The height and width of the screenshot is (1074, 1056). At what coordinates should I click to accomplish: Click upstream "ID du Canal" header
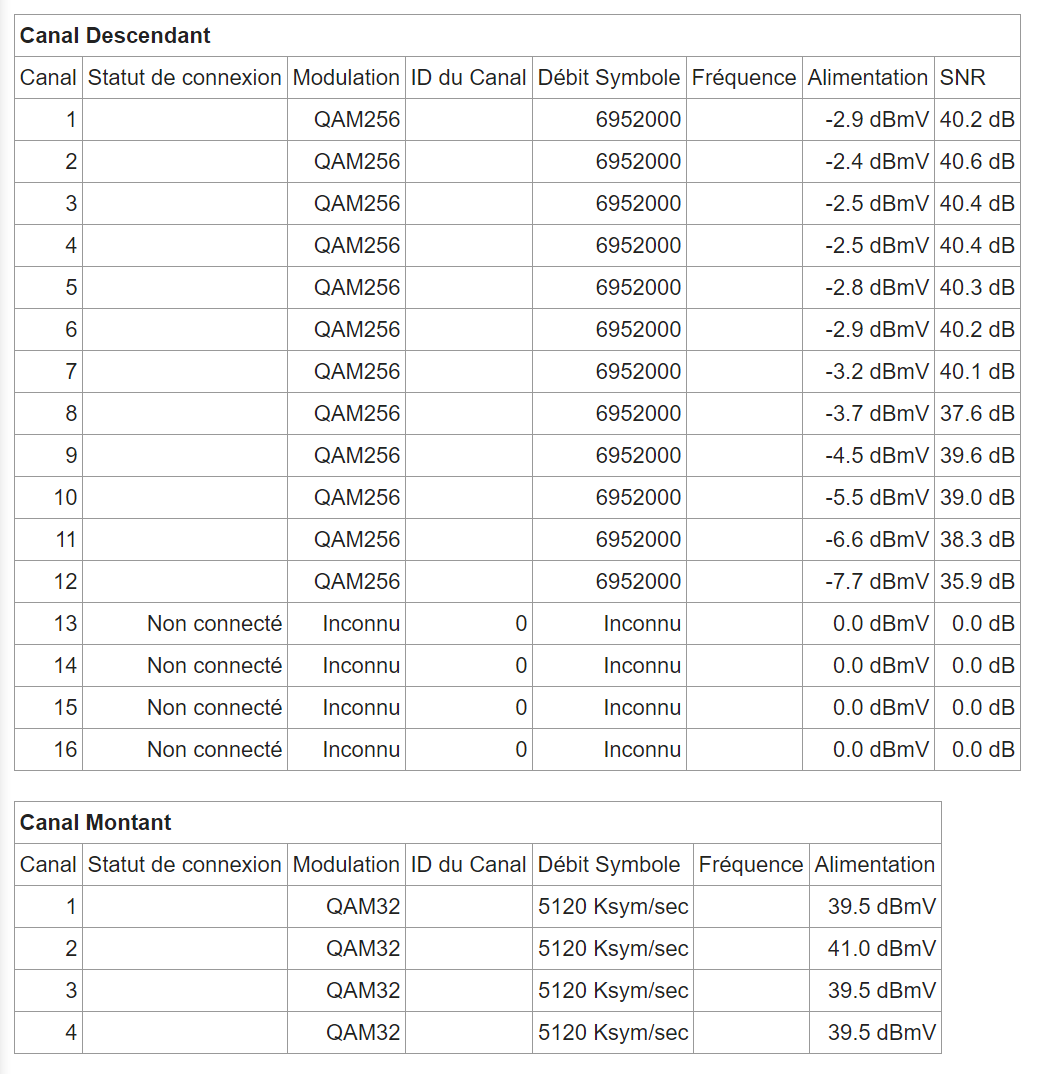[468, 864]
